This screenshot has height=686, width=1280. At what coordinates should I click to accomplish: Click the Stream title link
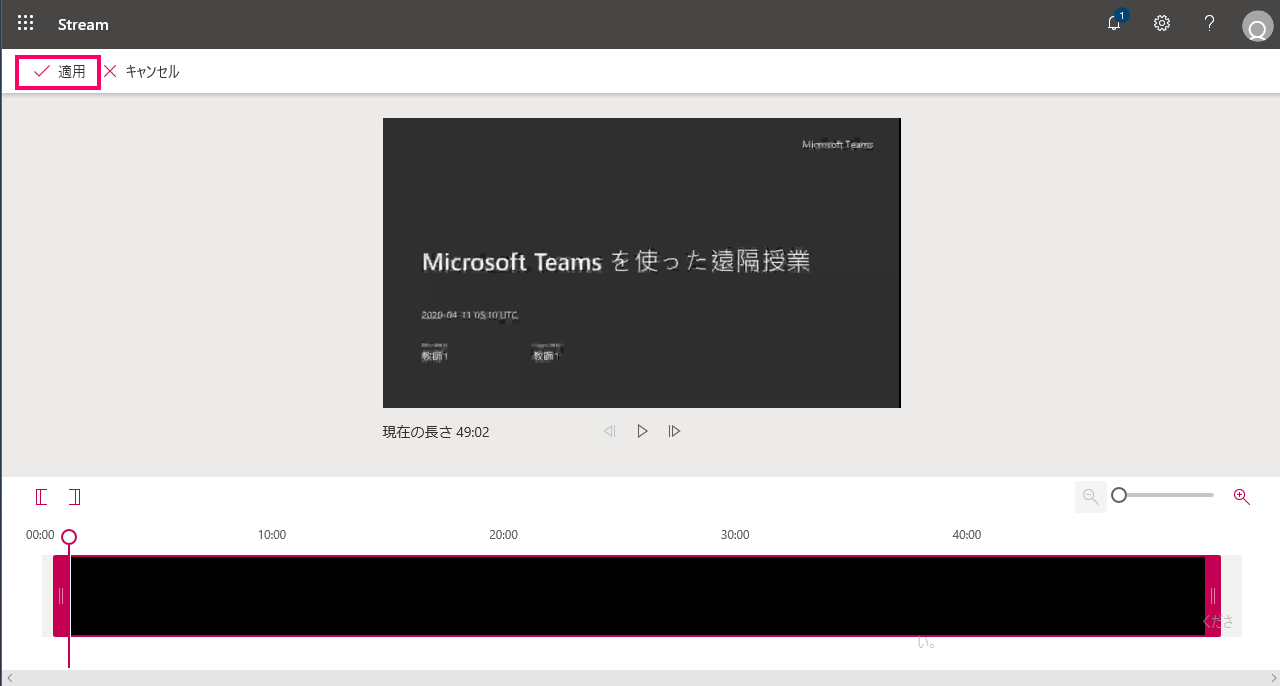[x=83, y=24]
